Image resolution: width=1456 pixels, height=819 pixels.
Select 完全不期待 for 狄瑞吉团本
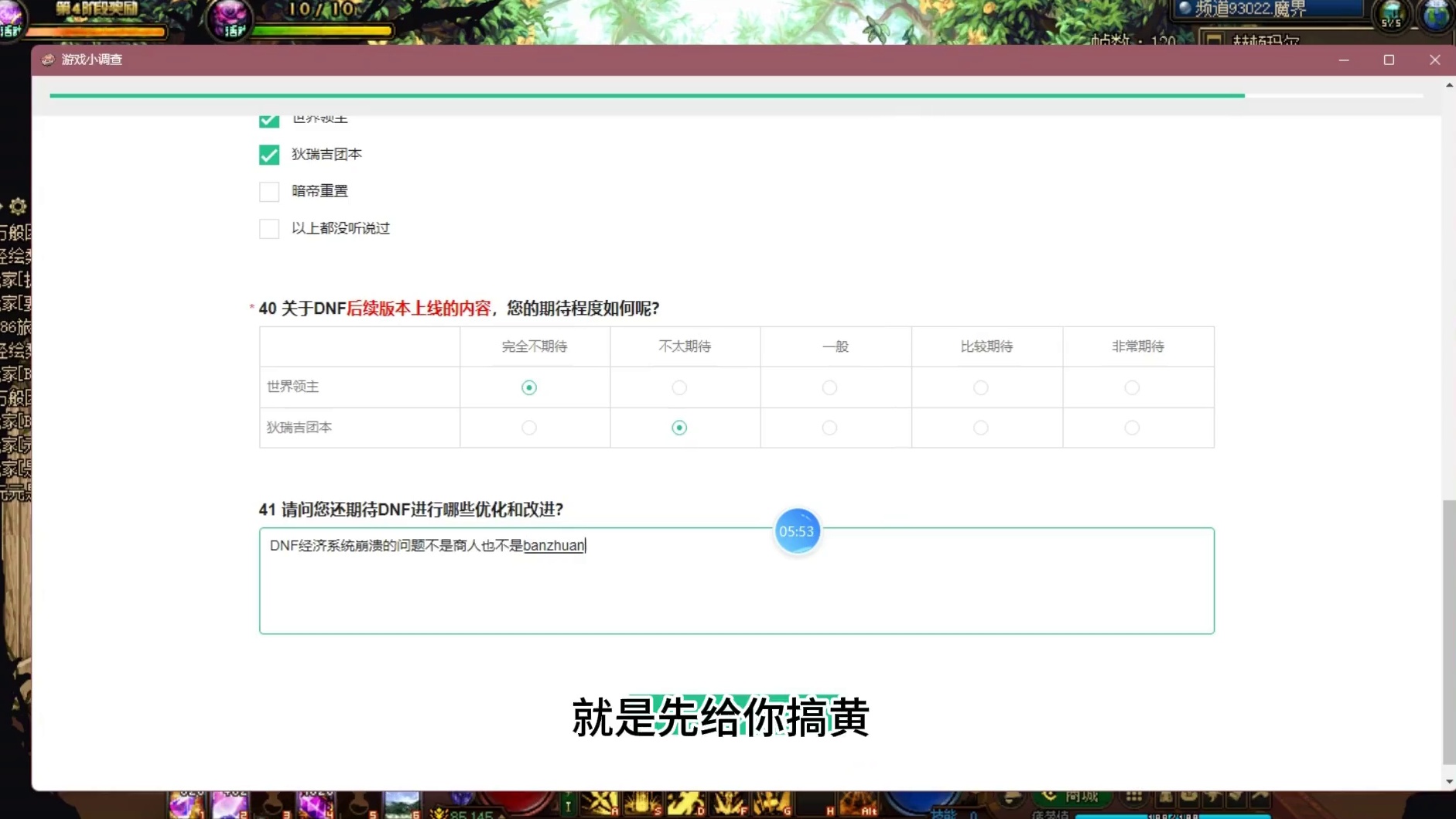[528, 427]
